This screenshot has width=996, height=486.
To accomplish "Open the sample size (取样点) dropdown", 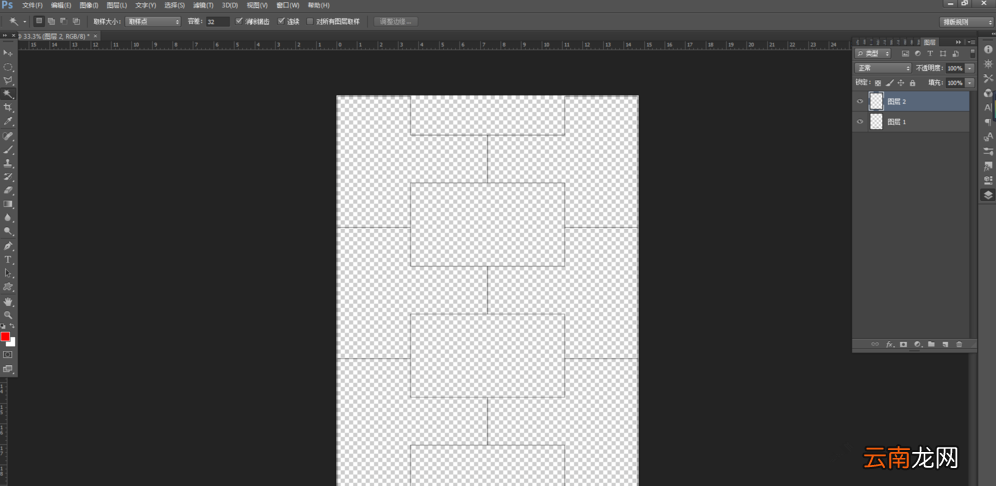I will (153, 21).
